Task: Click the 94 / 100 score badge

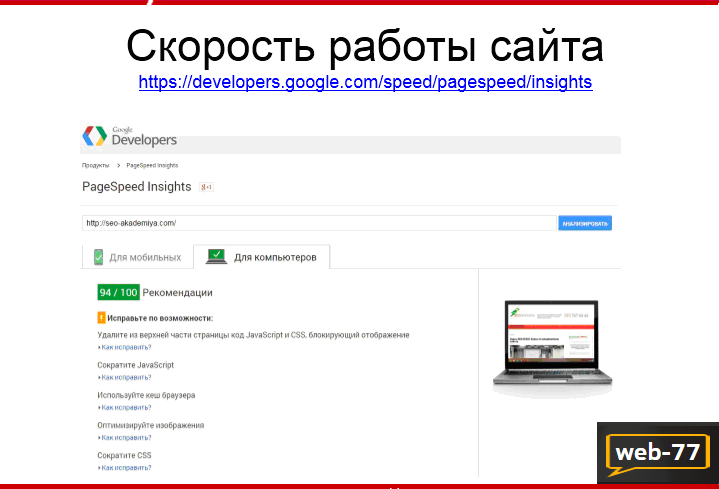Action: (x=118, y=293)
